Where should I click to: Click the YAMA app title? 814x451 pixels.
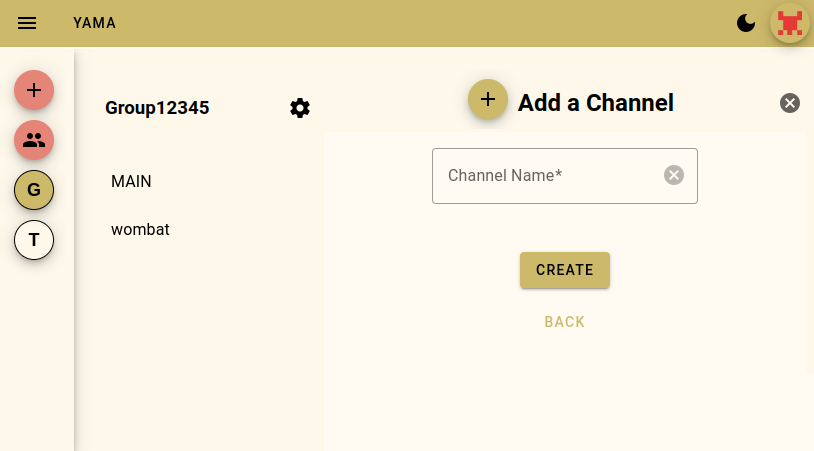[94, 23]
